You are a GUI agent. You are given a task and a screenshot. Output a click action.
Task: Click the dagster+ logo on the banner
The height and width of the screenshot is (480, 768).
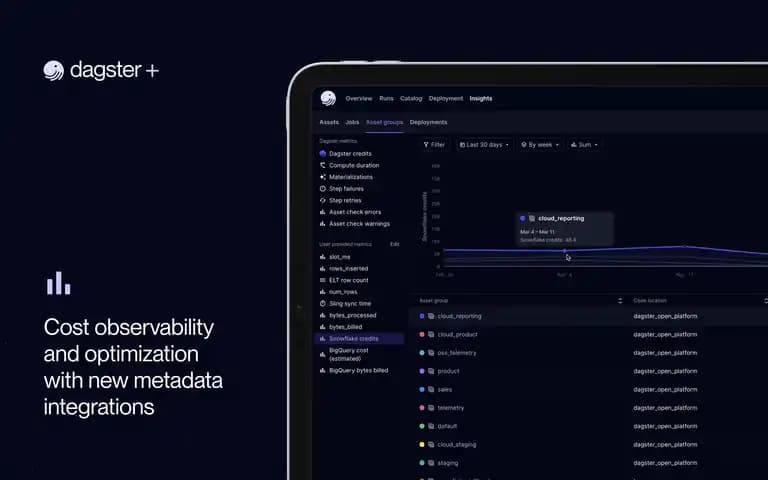tap(101, 71)
